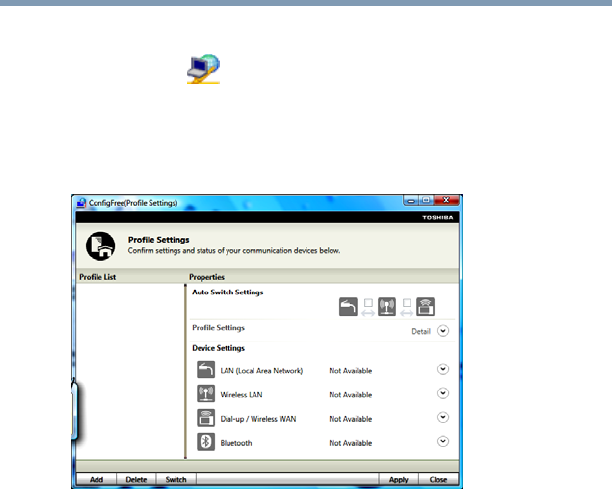Click the ConfigFree title bar app icon
Image resolution: width=612 pixels, height=489 pixels.
coord(81,203)
